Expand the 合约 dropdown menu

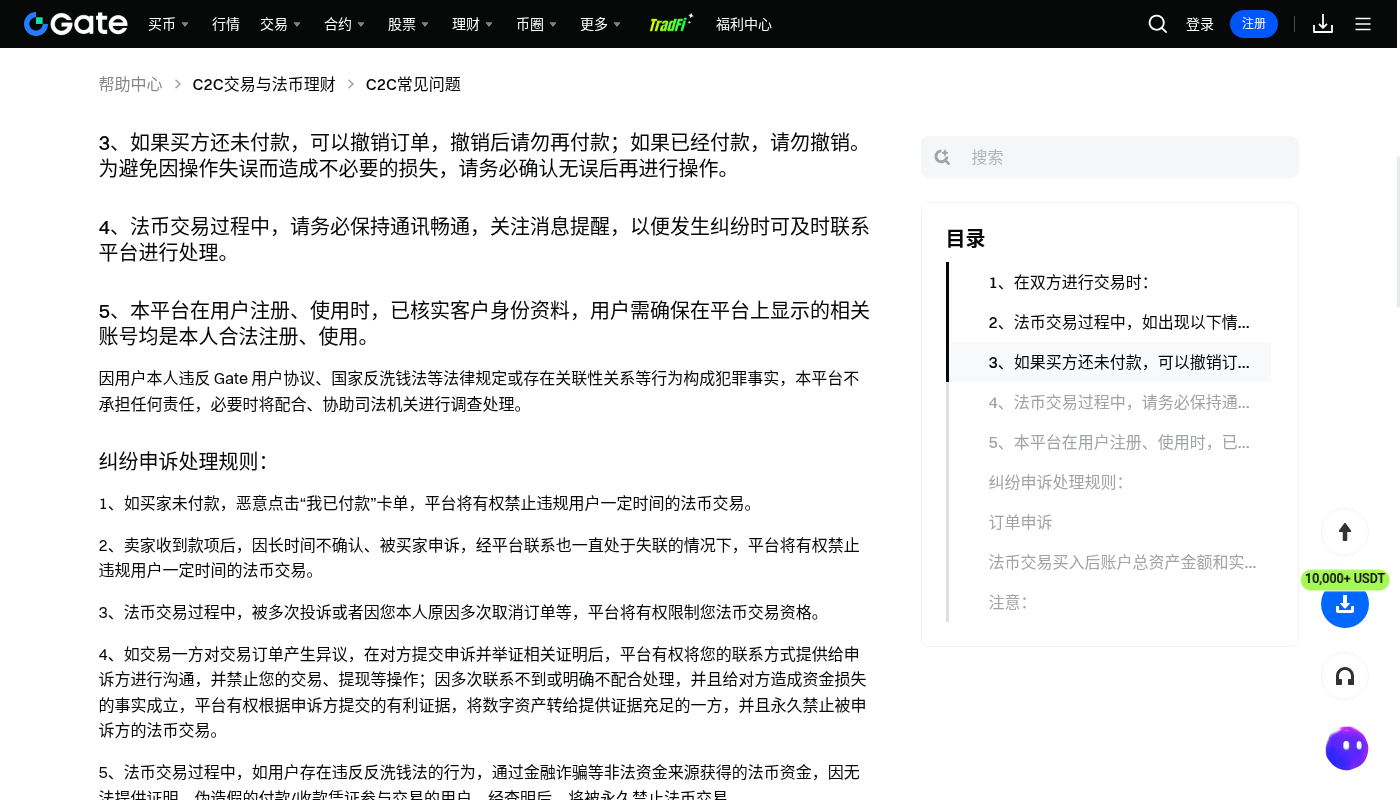pyautogui.click(x=344, y=24)
